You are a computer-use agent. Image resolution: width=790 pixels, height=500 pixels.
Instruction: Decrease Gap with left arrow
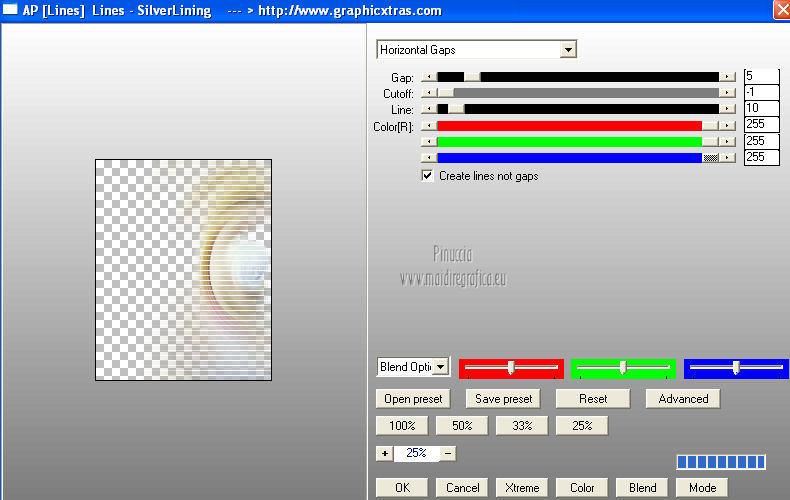tap(429, 77)
